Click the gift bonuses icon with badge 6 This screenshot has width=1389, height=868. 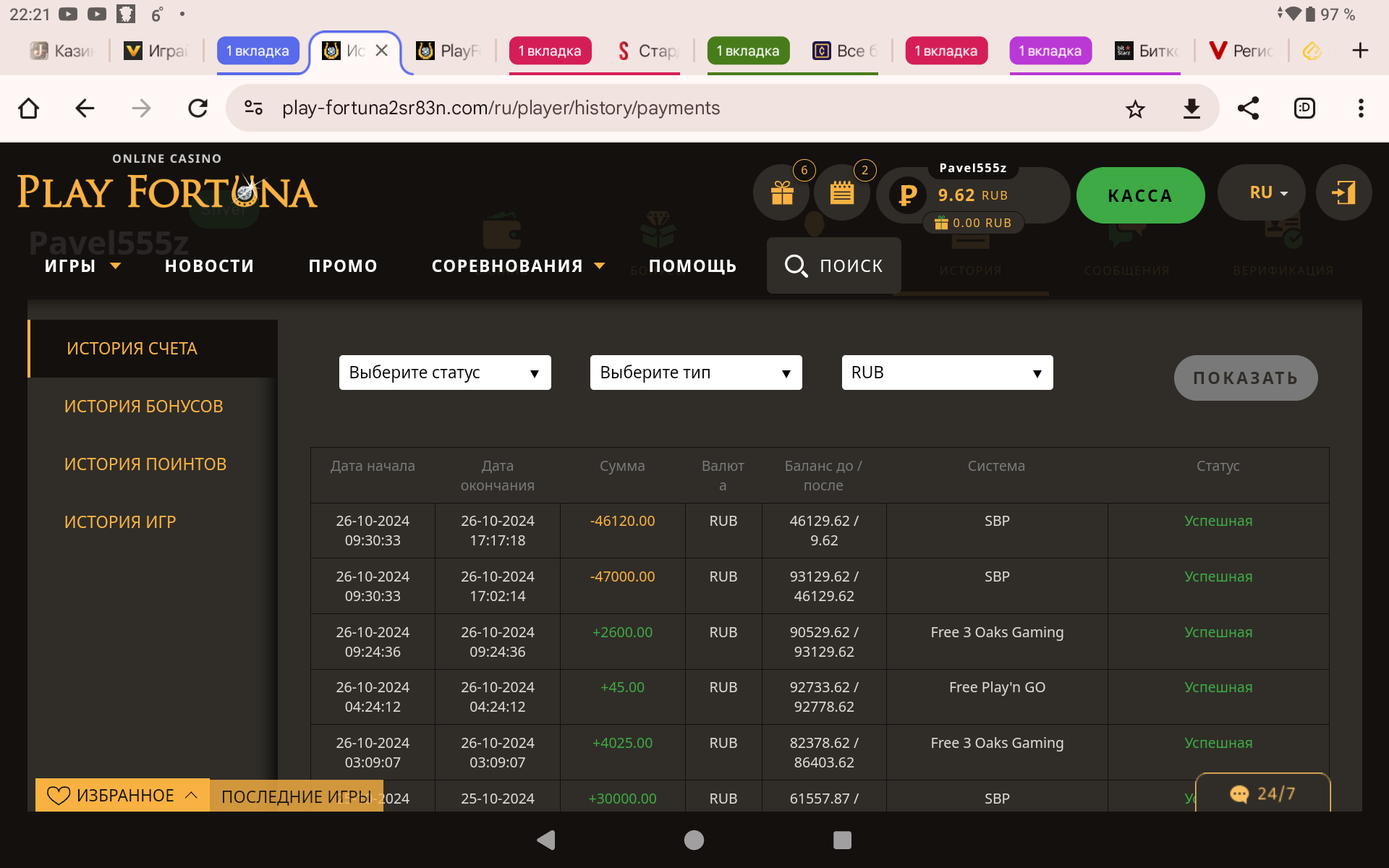(782, 193)
